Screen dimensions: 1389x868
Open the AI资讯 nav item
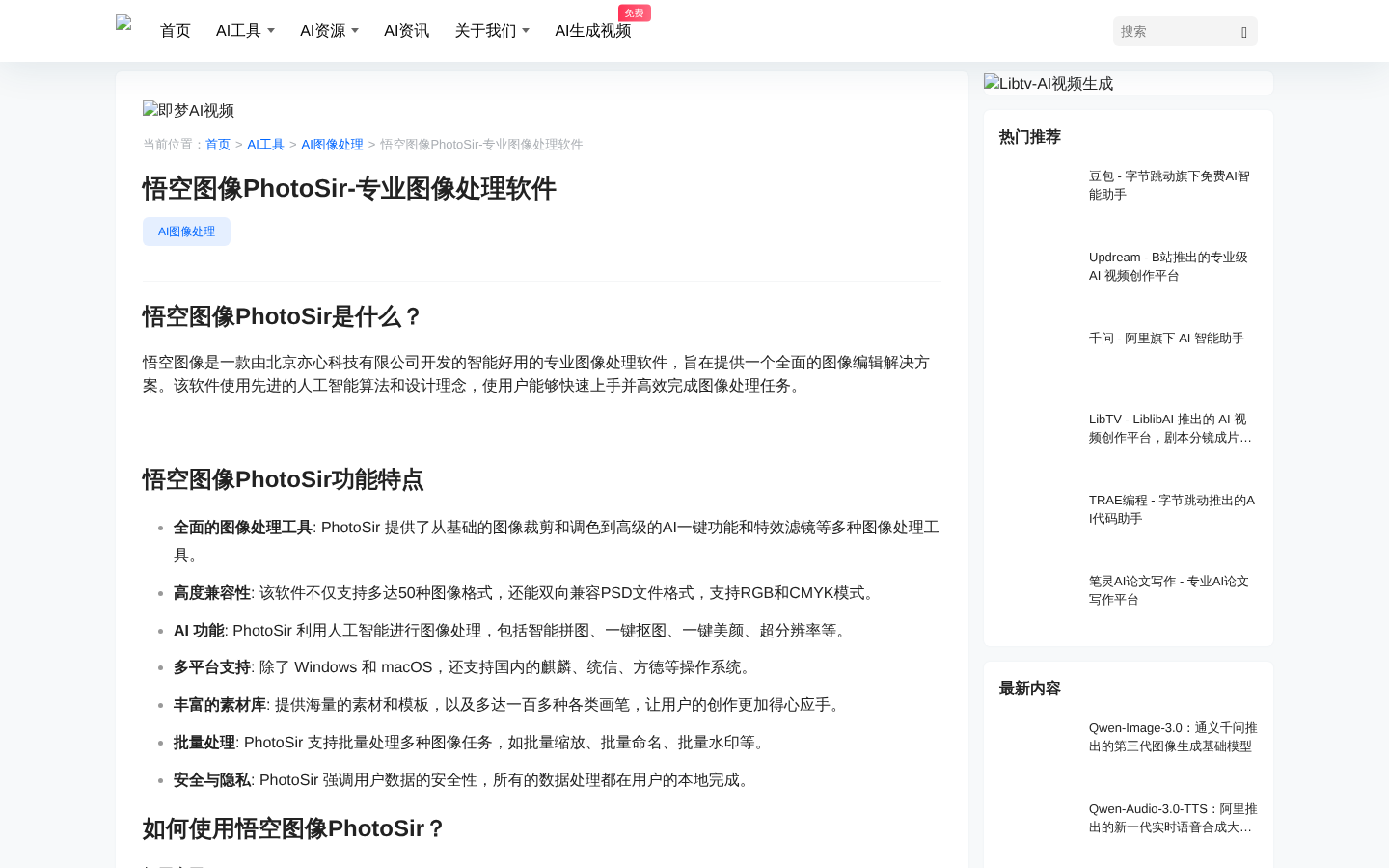click(406, 31)
